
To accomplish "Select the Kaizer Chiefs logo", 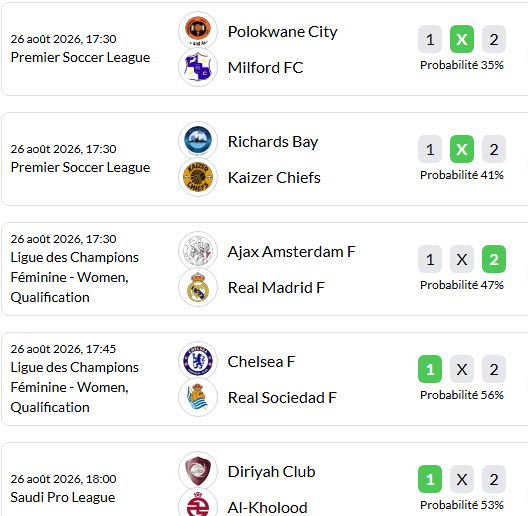I will click(198, 177).
